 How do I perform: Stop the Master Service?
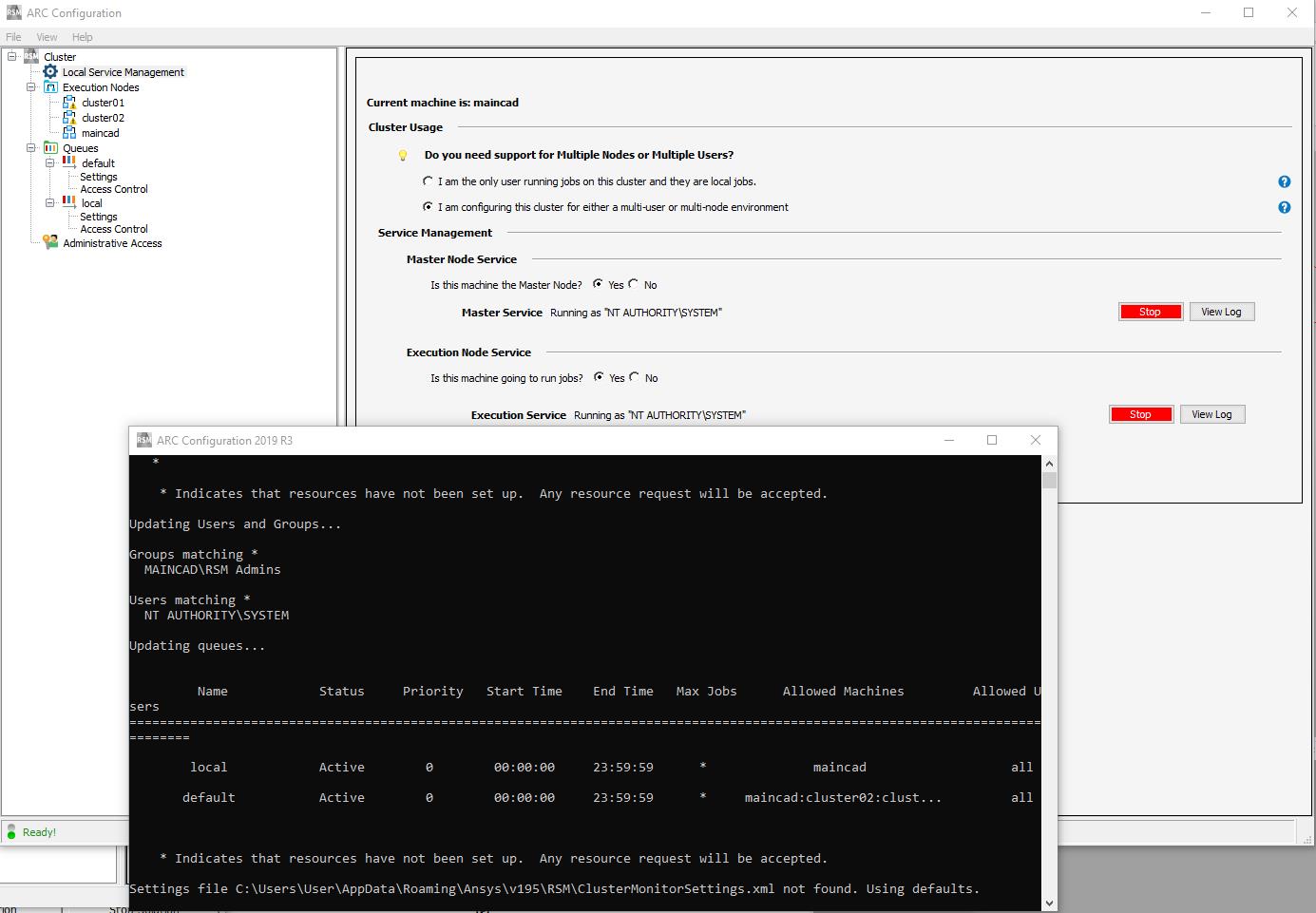click(x=1150, y=311)
